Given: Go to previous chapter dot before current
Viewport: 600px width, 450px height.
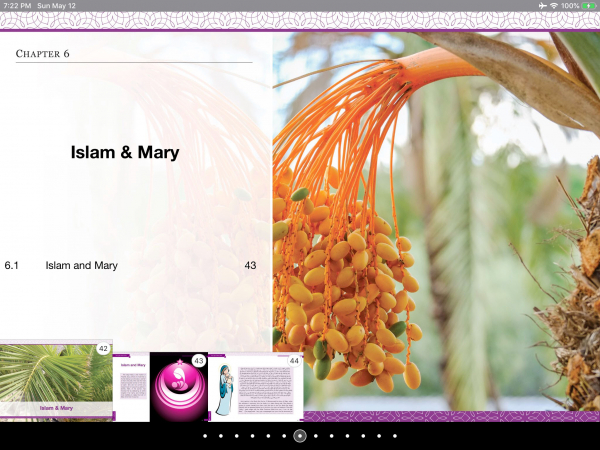Looking at the screenshot, I should [283, 436].
